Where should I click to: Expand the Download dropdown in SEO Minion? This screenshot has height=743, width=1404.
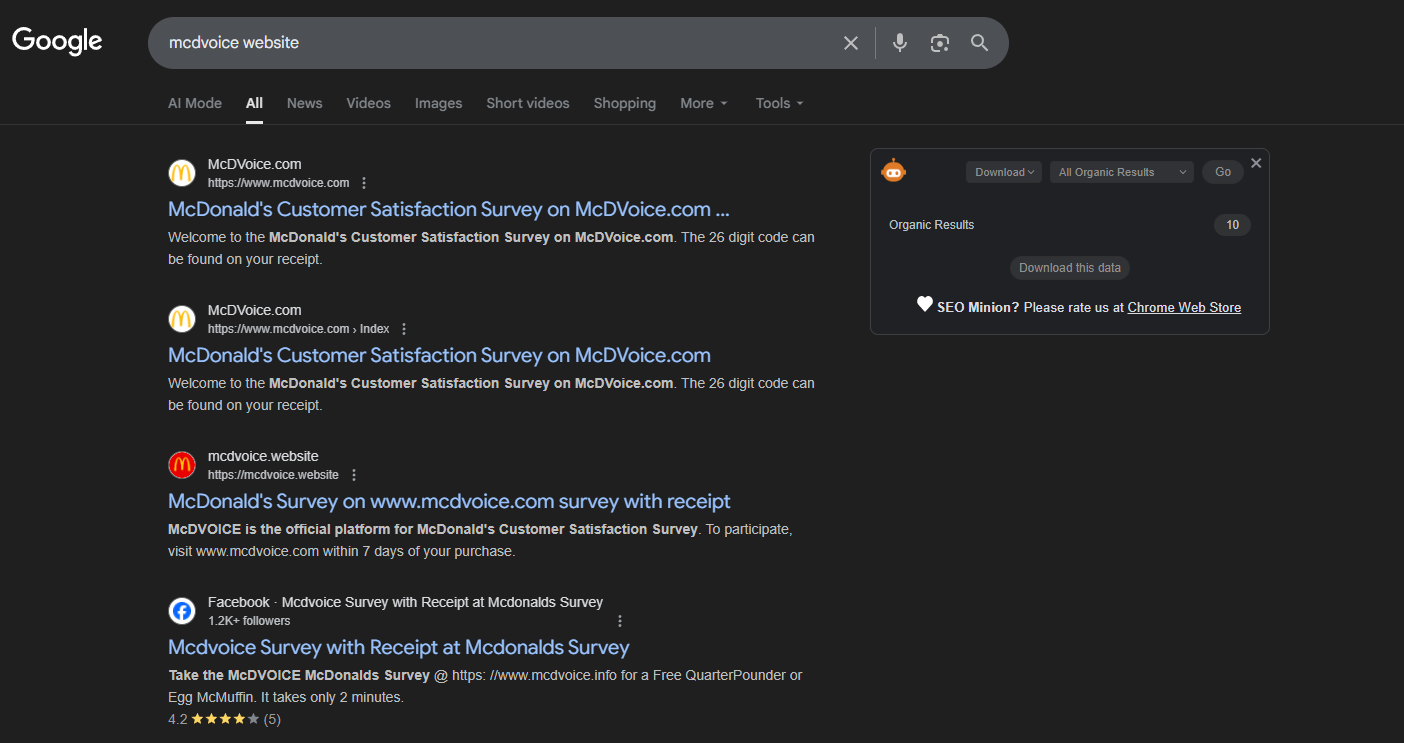pos(1004,172)
